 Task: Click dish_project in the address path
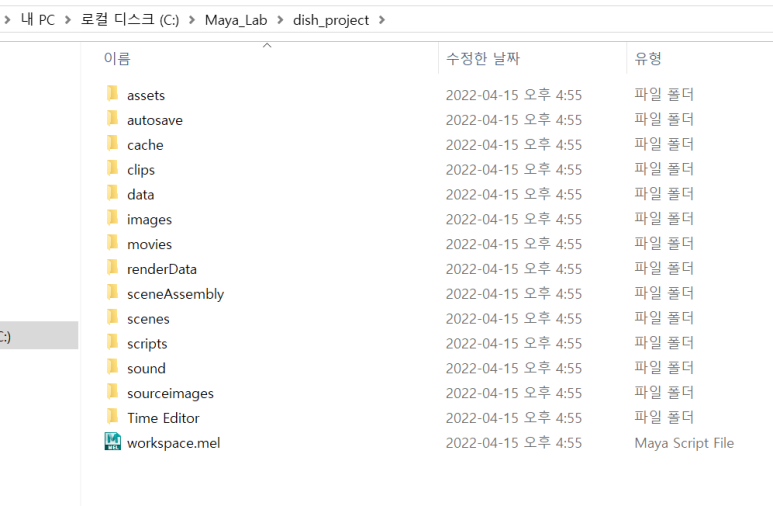[331, 20]
